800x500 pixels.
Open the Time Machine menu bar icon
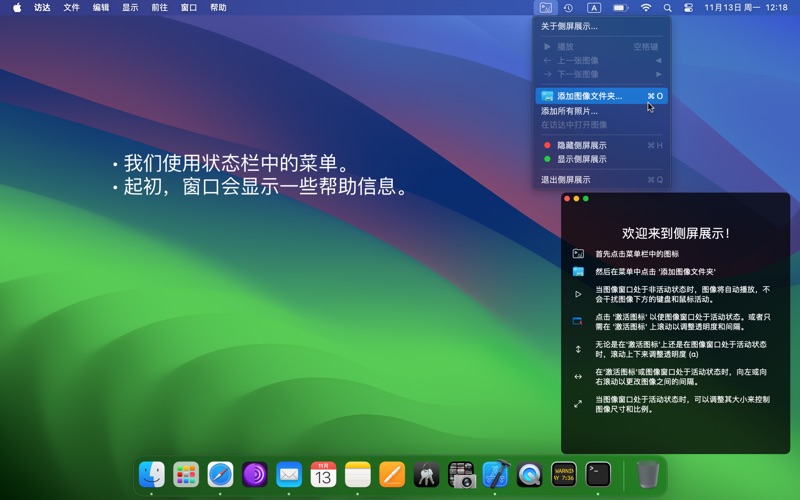568,8
